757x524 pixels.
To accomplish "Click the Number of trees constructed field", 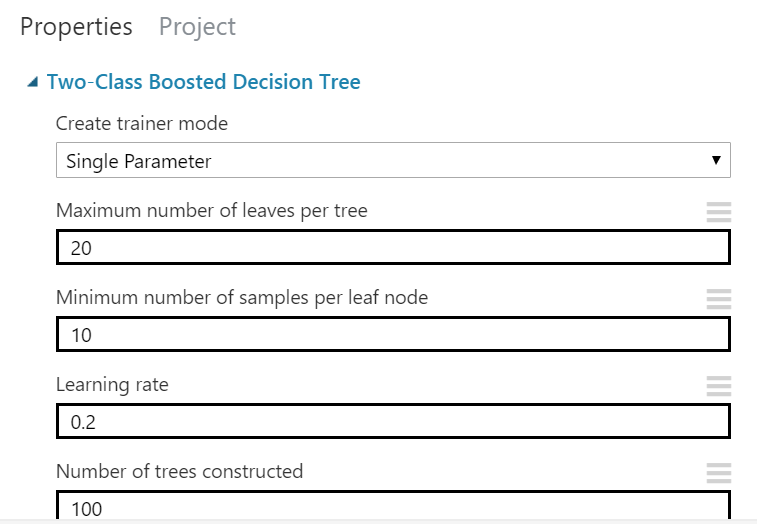I will tap(392, 506).
